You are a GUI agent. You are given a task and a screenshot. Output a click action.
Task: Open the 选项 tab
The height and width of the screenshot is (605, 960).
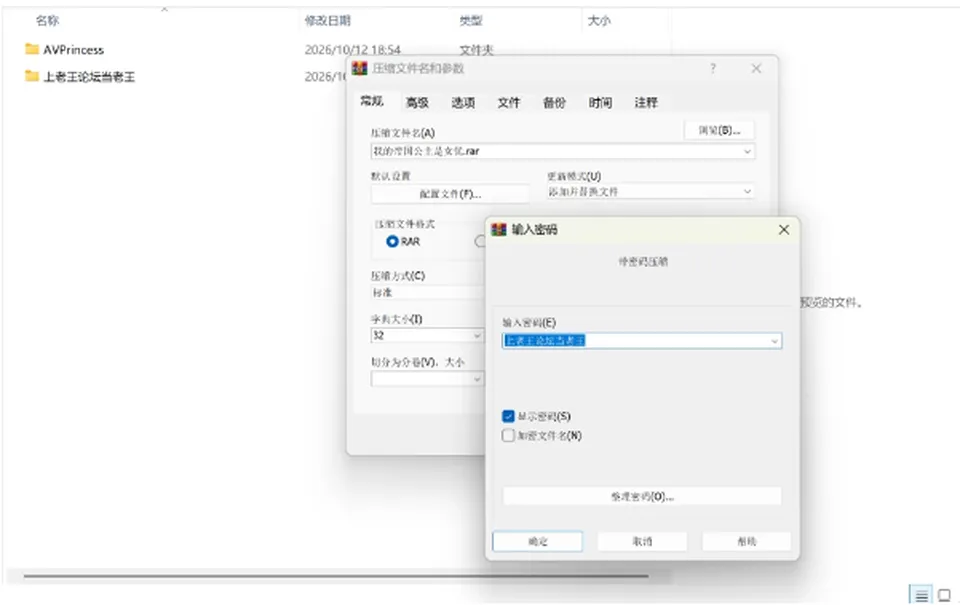point(463,103)
